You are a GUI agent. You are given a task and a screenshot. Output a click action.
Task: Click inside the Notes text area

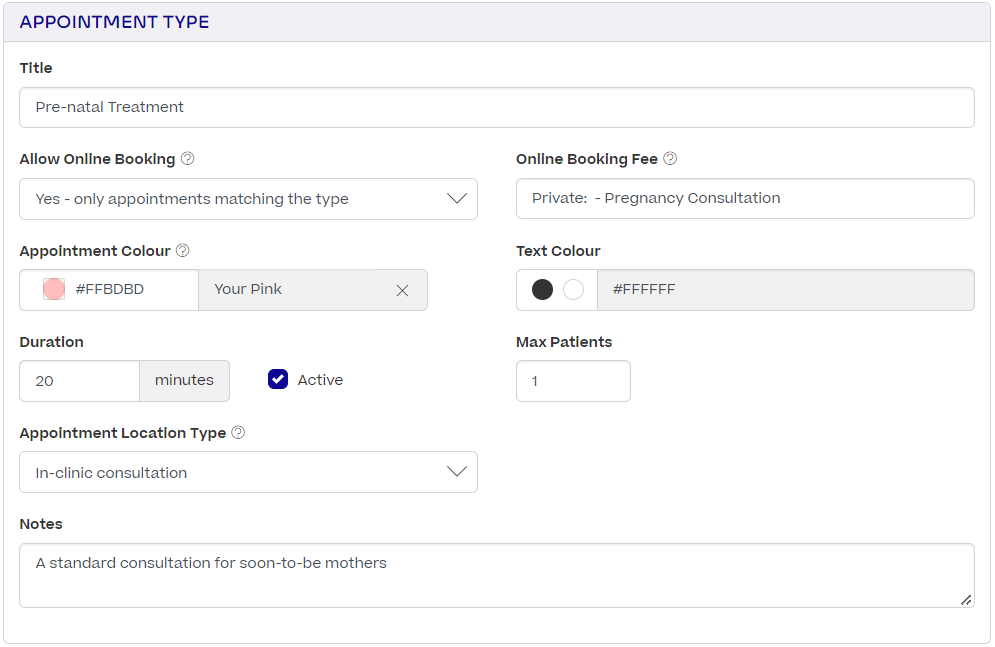(x=497, y=574)
